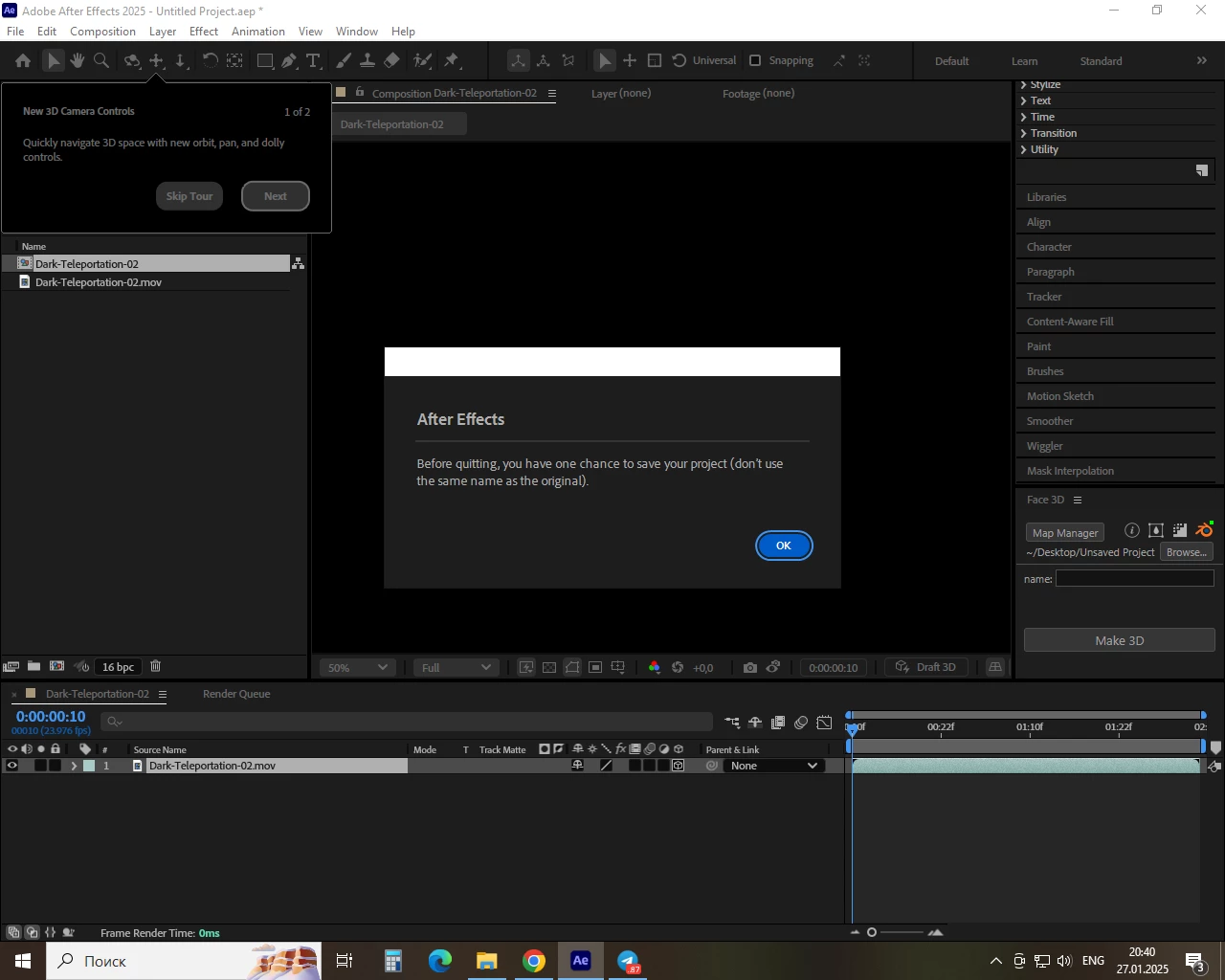Screen dimensions: 1225x980
Task: Click the Map Manager button
Action: pyautogui.click(x=1064, y=533)
